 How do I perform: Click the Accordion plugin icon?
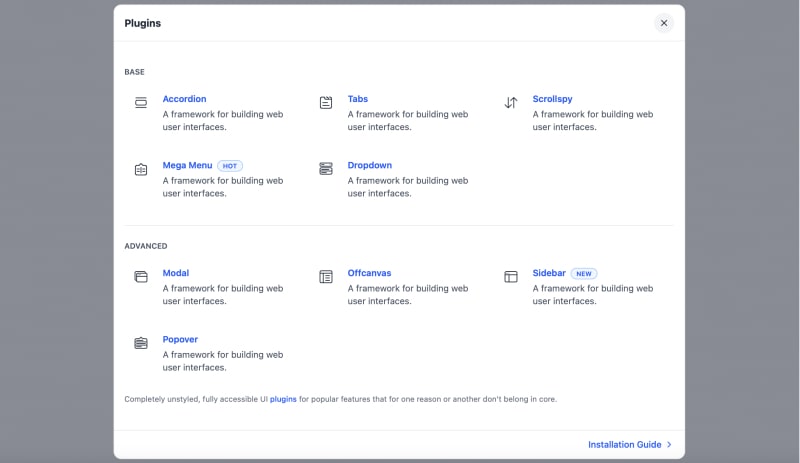click(x=141, y=103)
